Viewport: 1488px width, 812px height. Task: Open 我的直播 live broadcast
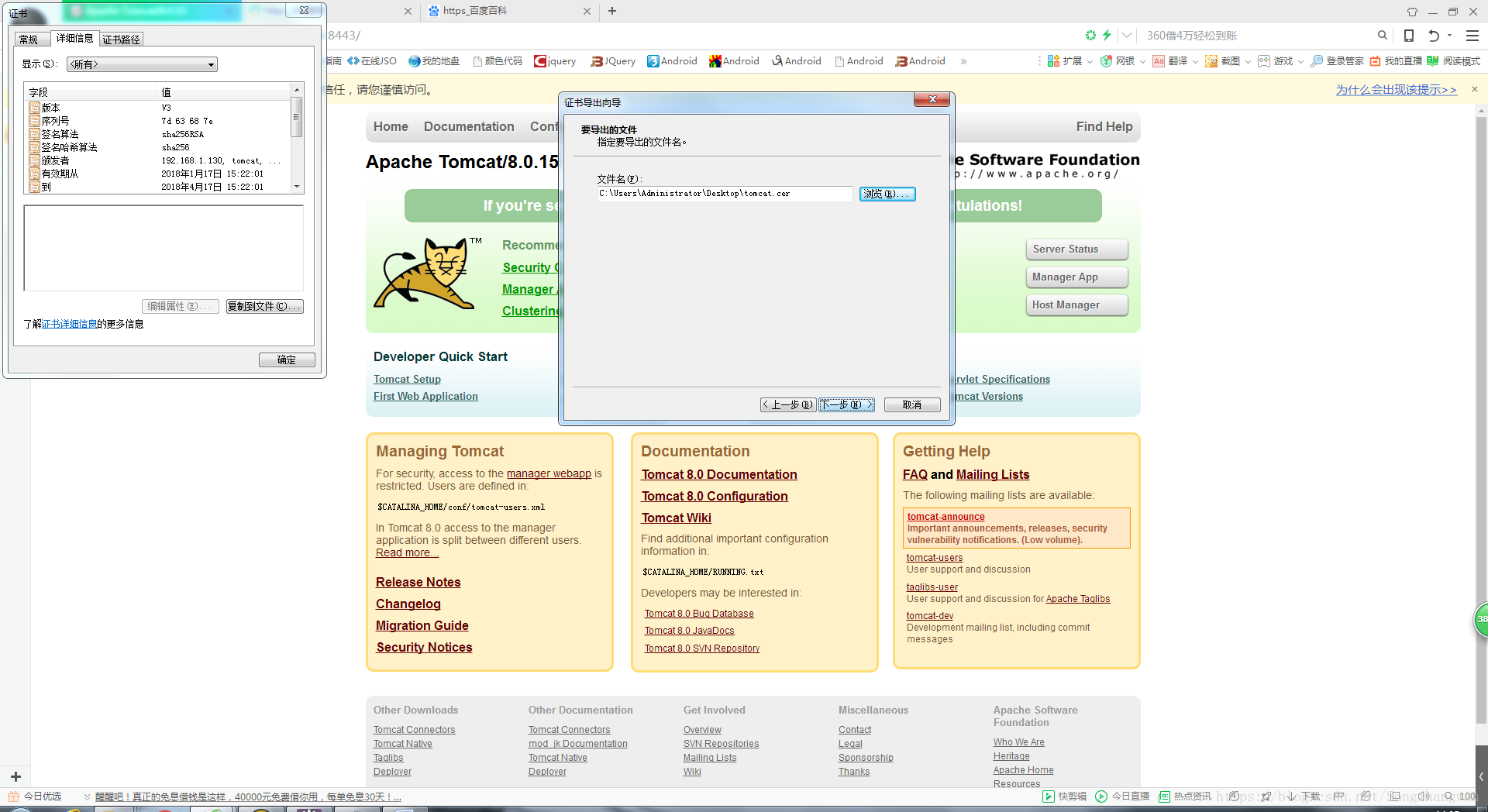tap(1396, 61)
